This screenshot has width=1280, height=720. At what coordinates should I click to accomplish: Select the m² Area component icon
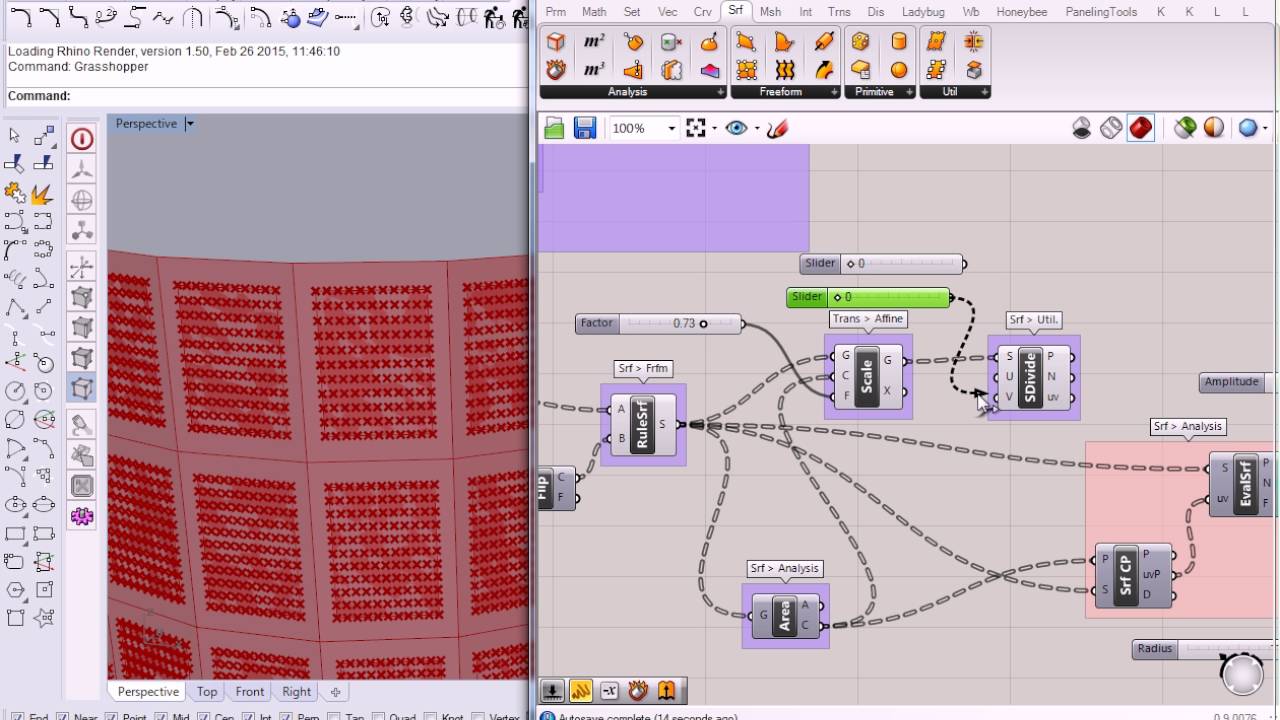coord(594,41)
